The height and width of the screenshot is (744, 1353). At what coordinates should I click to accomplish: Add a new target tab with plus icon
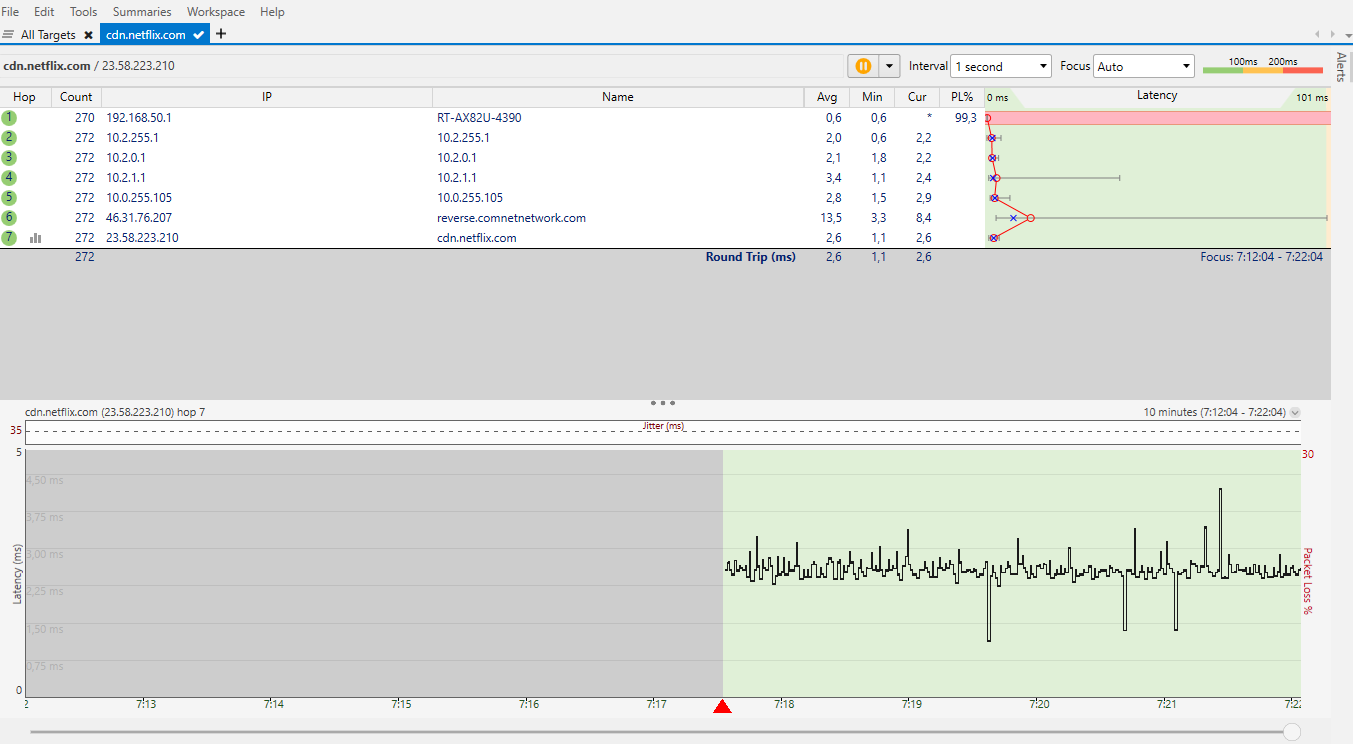pos(221,34)
